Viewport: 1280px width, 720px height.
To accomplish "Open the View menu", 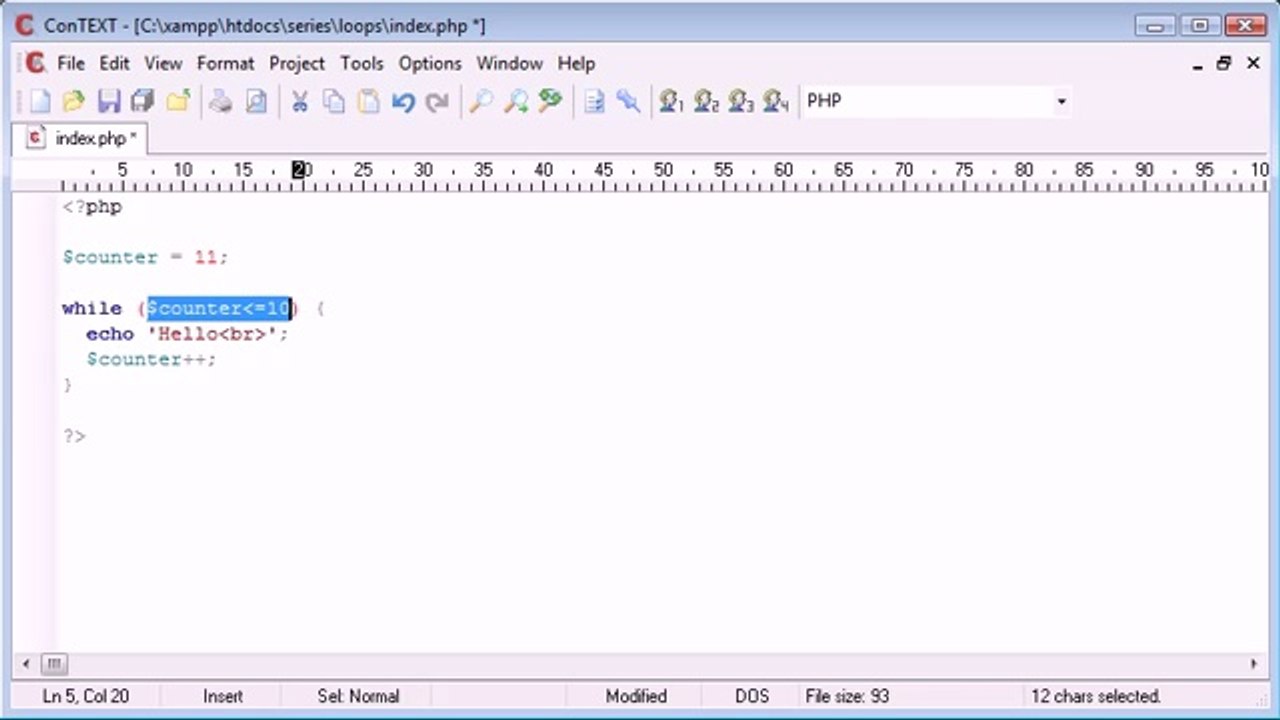I will click(x=163, y=63).
